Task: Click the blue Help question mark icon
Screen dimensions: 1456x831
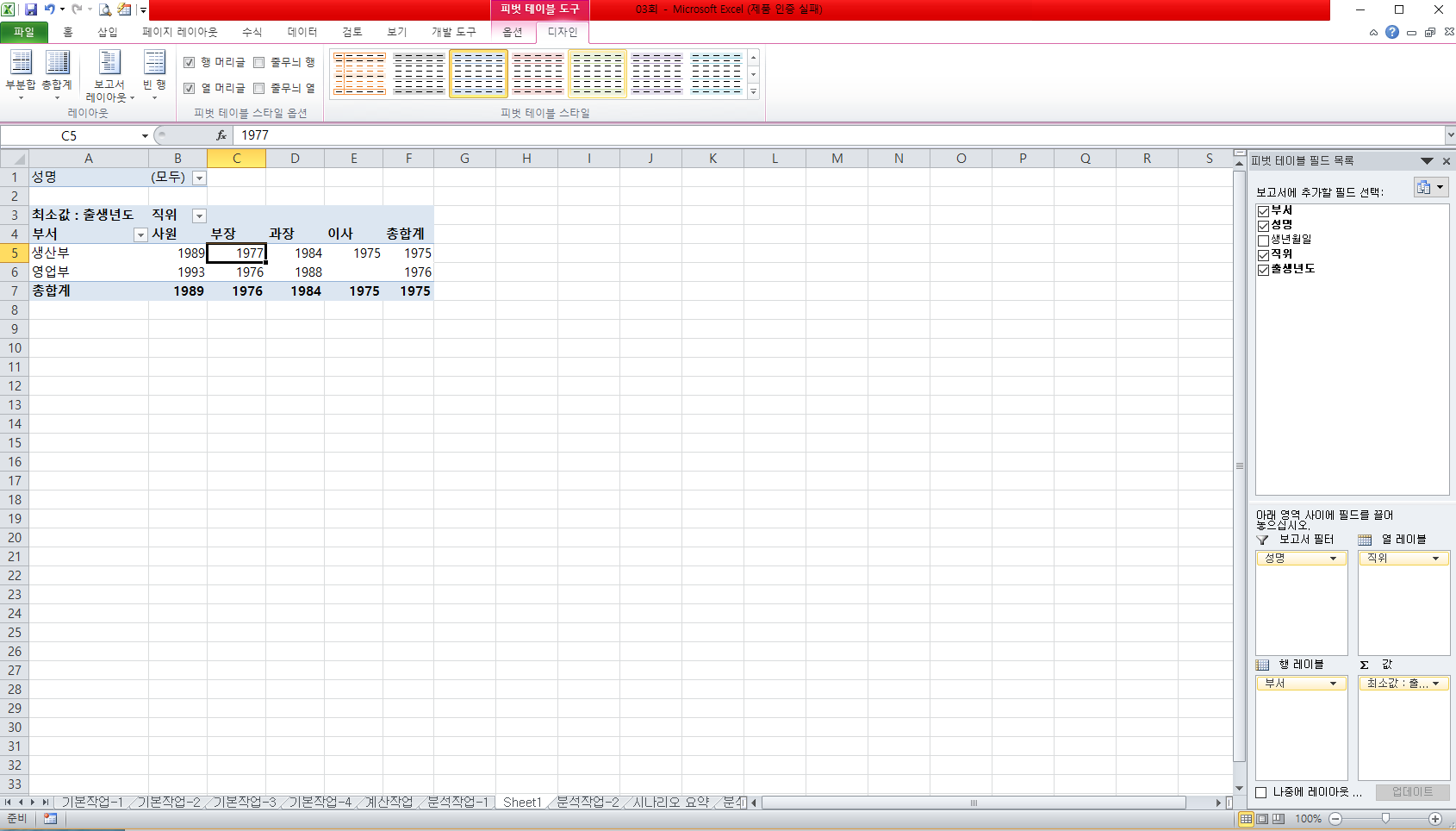Action: [x=1392, y=32]
